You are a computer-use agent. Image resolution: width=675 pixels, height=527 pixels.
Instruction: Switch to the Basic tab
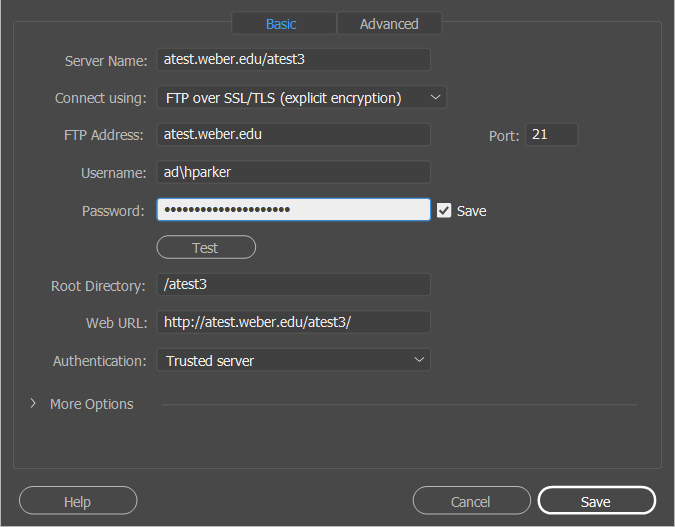pos(281,23)
